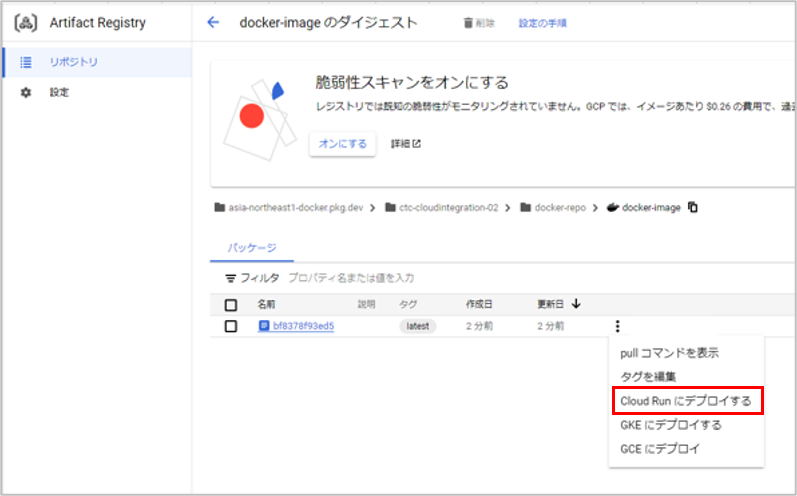Viewport: 797px width, 496px height.
Task: Choose GKE にデプロイする menu entry
Action: [671, 425]
